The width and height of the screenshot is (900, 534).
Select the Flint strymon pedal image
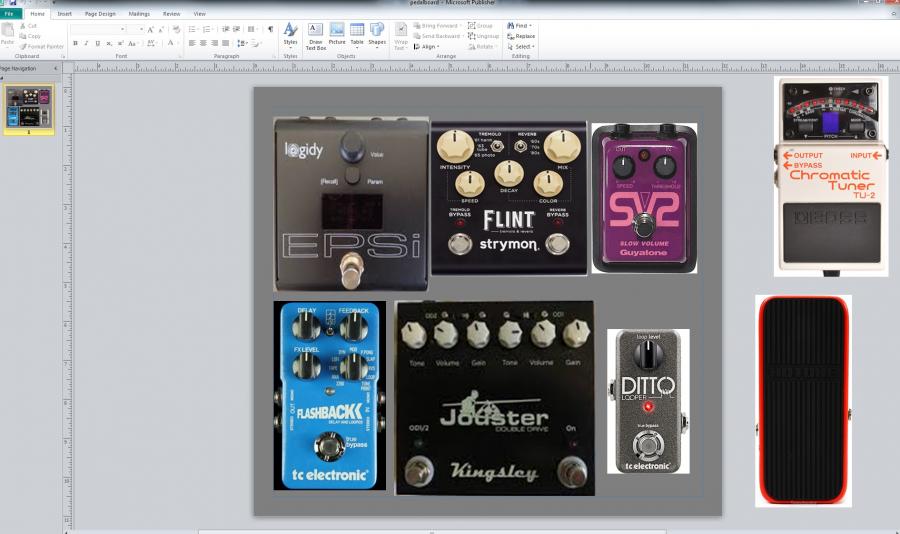click(x=509, y=198)
